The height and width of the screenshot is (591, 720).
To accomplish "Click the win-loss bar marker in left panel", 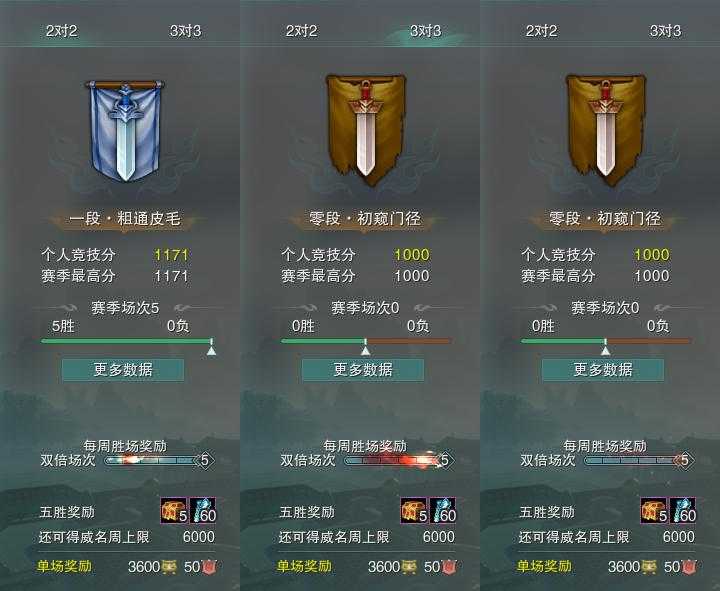I will [211, 348].
